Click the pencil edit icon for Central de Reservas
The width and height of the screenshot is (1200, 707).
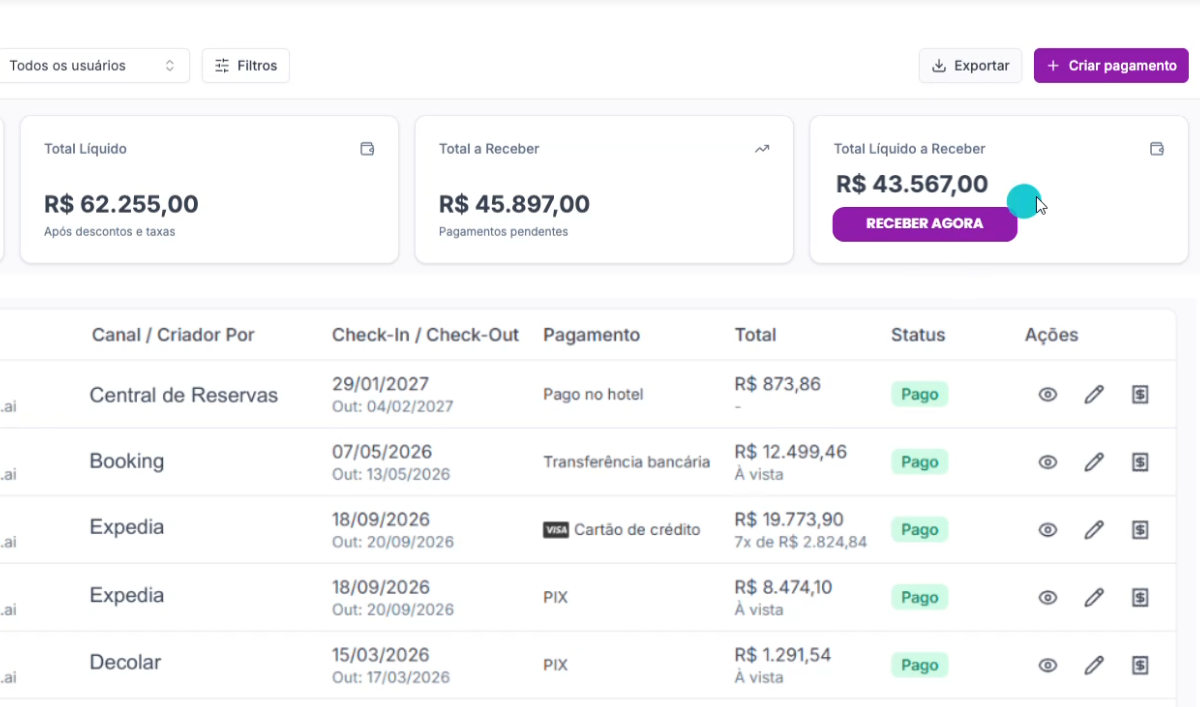coord(1094,394)
